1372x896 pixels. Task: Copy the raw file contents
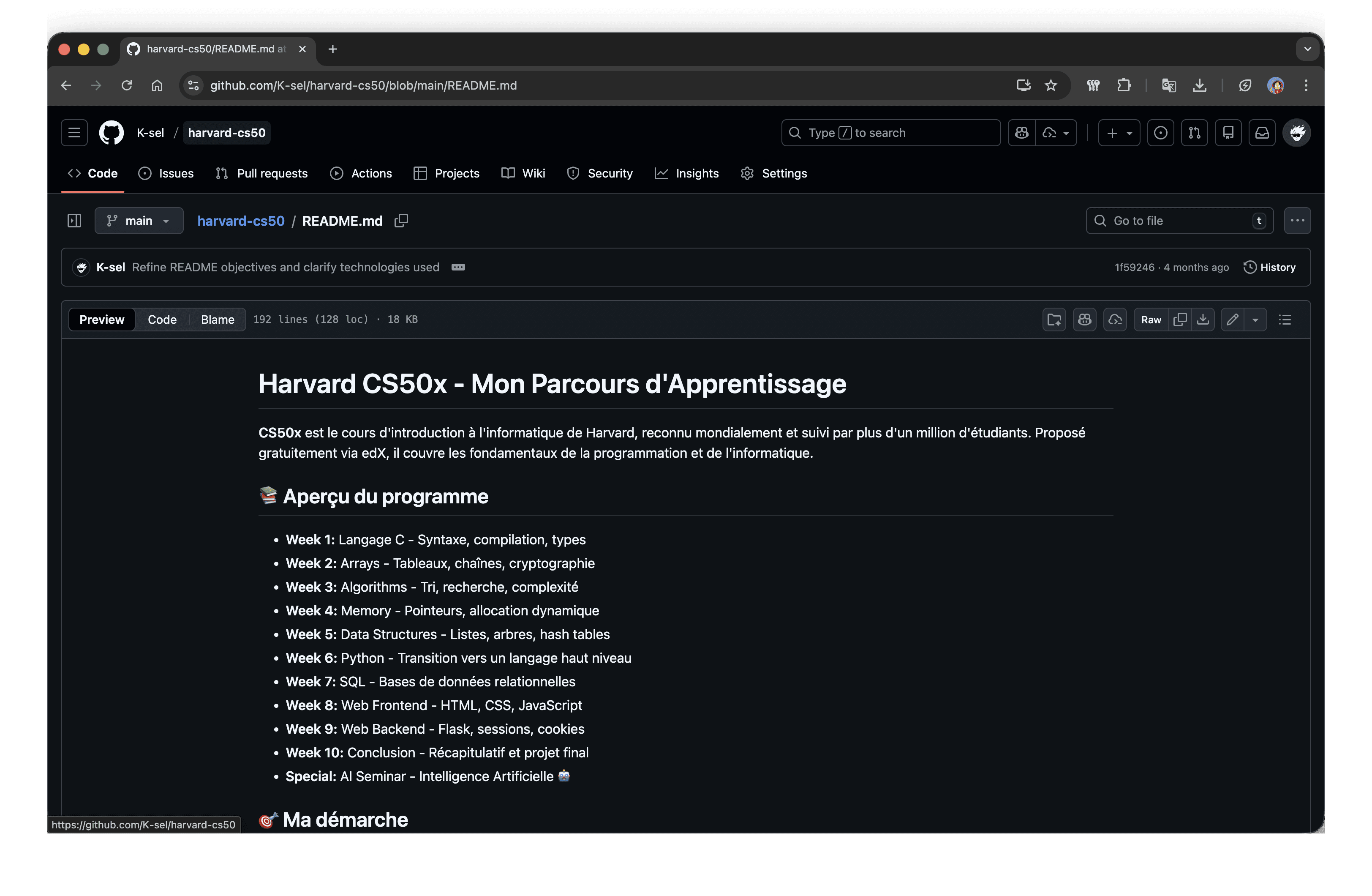pyautogui.click(x=1180, y=319)
